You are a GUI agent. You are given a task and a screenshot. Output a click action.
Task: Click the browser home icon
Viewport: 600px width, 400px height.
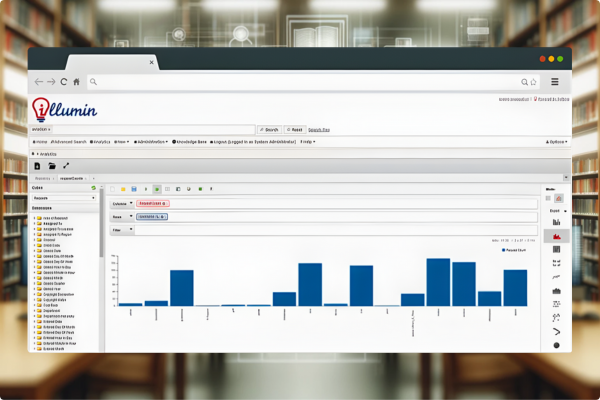tap(76, 81)
